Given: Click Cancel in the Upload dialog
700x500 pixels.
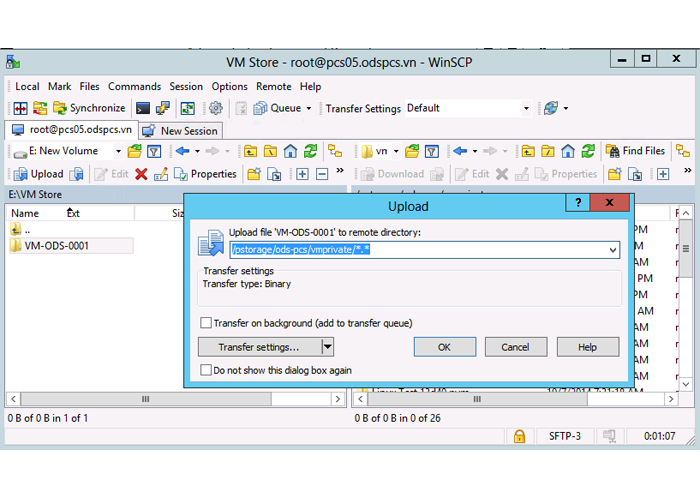Looking at the screenshot, I should click(x=516, y=347).
